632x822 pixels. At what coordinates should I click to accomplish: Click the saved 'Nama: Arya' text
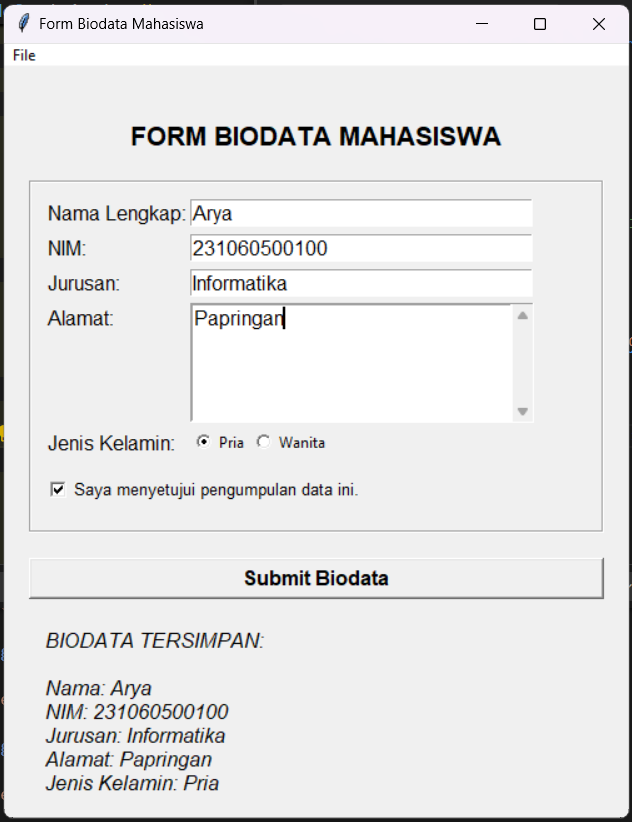(97, 688)
